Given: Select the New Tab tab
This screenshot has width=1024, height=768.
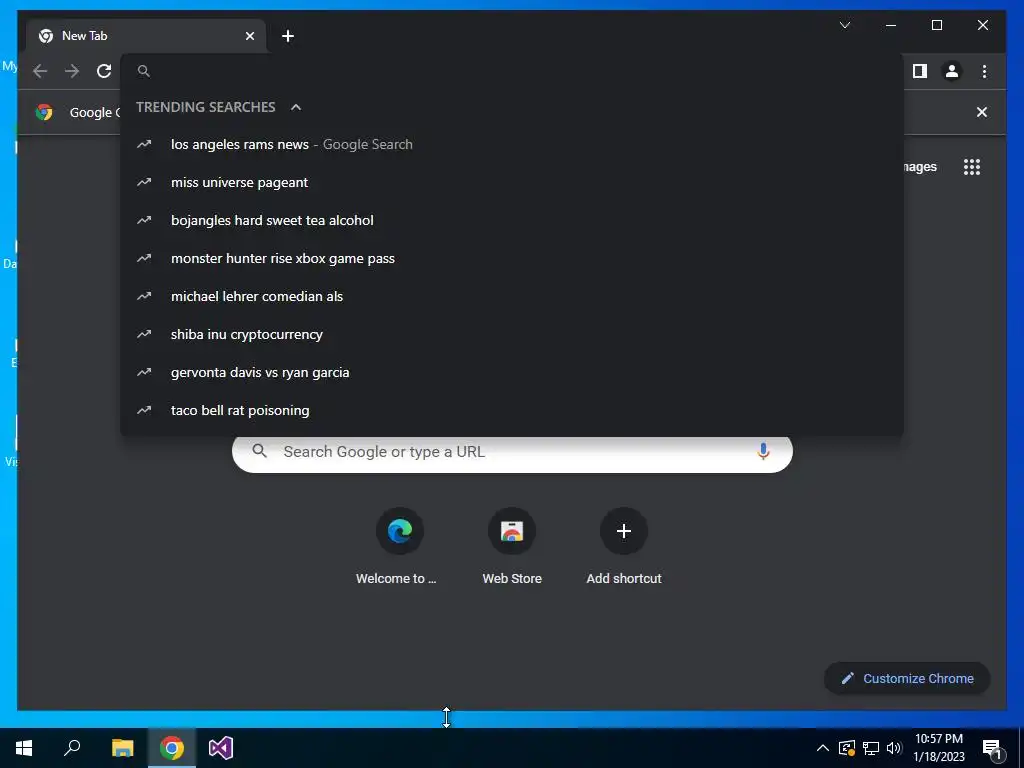Looking at the screenshot, I should (x=146, y=36).
